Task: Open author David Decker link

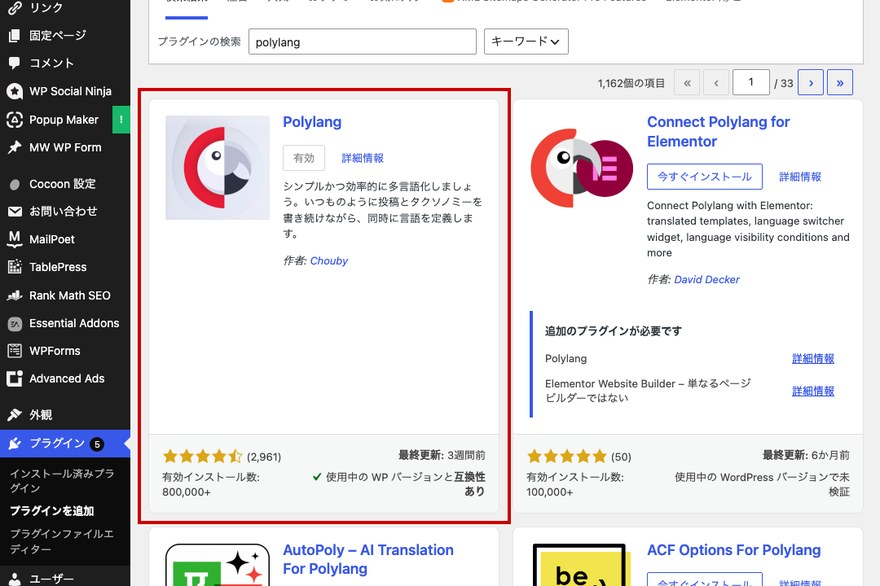Action: point(707,280)
